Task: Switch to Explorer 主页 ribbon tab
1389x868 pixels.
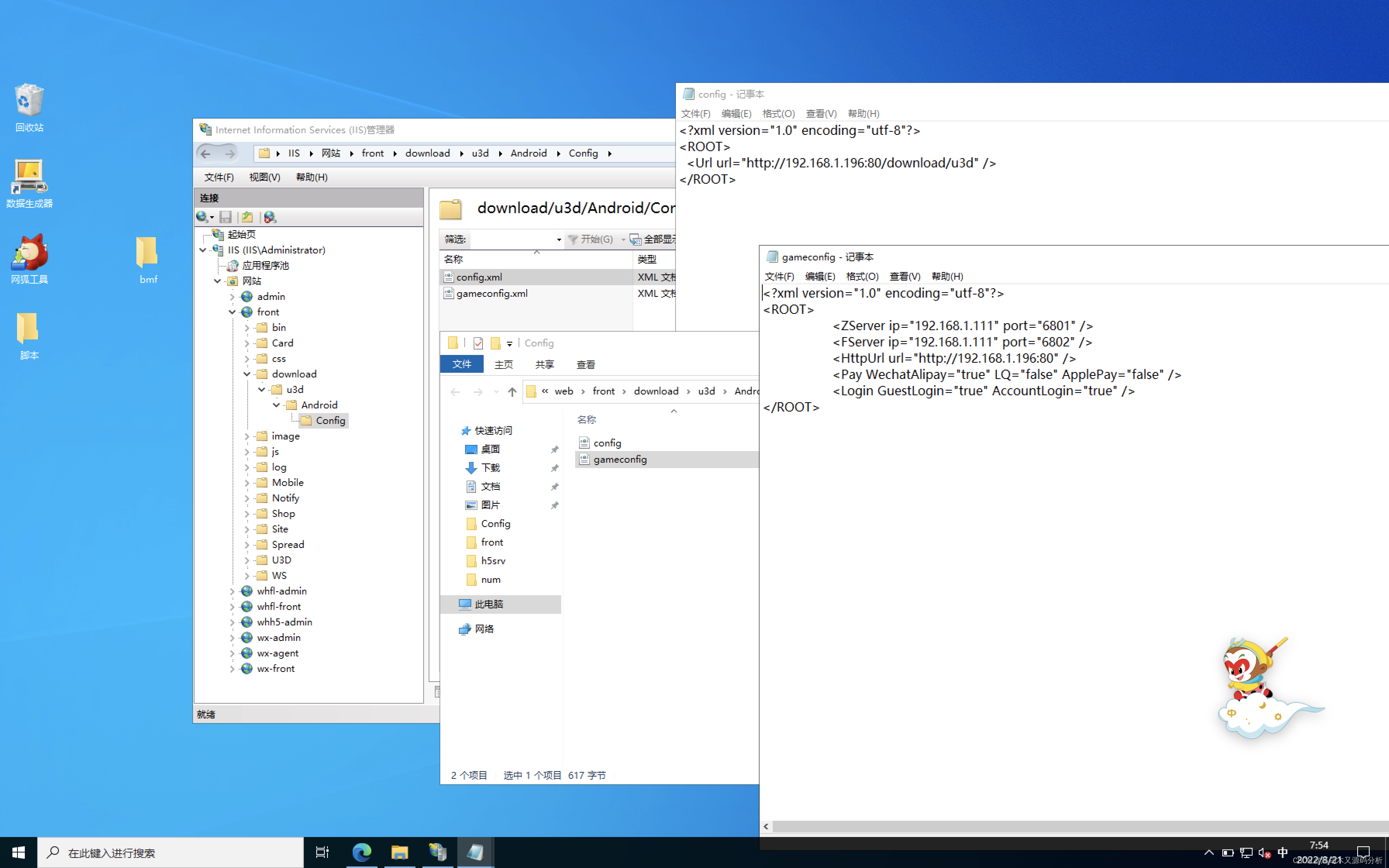Action: coord(503,365)
